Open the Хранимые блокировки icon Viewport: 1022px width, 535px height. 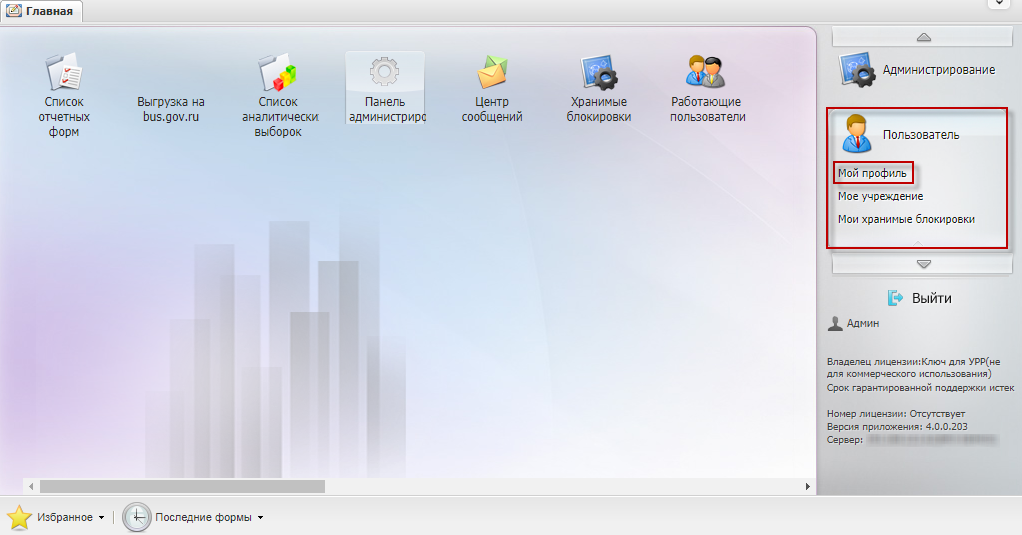(x=599, y=73)
